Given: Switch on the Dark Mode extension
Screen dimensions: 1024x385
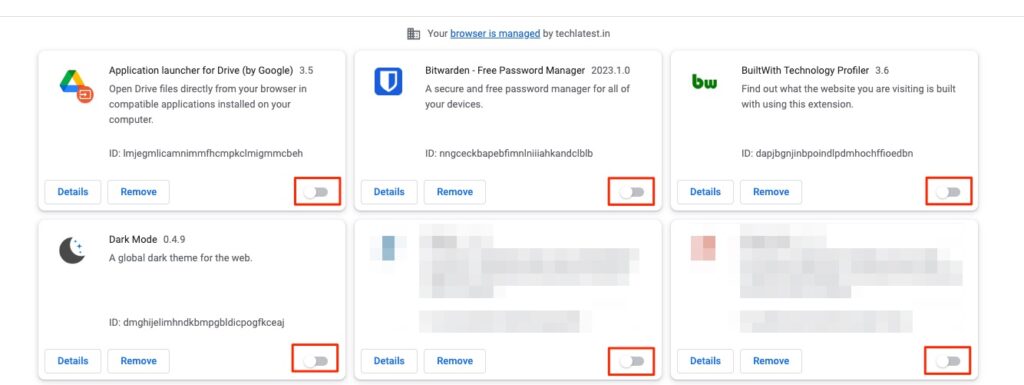Looking at the screenshot, I should click(x=316, y=361).
